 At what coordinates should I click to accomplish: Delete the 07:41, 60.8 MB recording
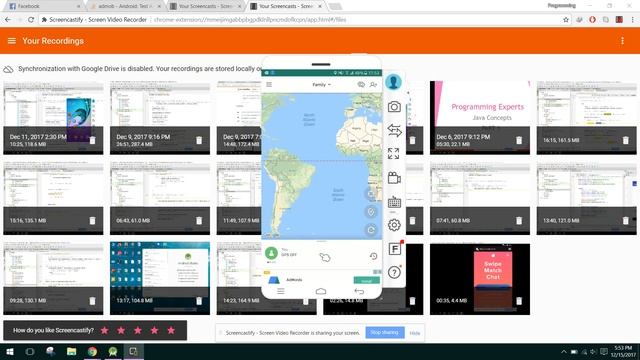[519, 220]
